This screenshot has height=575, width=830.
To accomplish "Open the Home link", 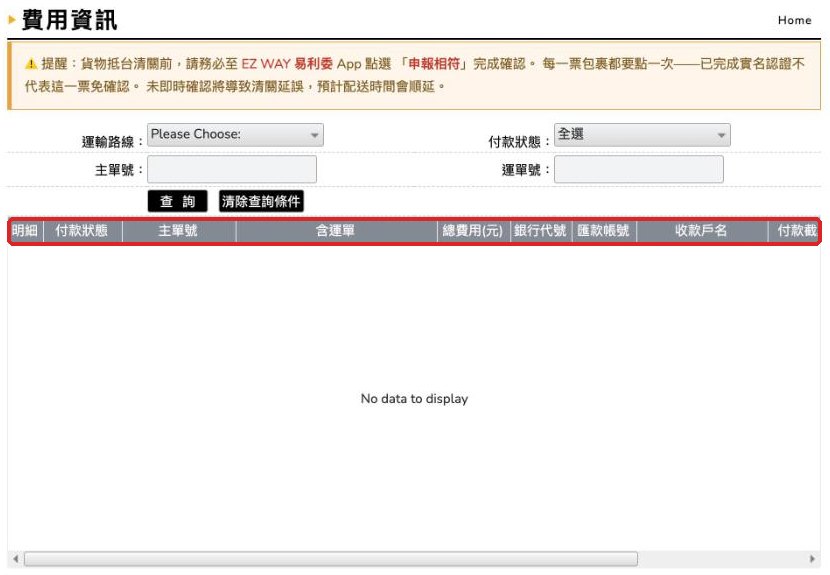I will pyautogui.click(x=794, y=20).
